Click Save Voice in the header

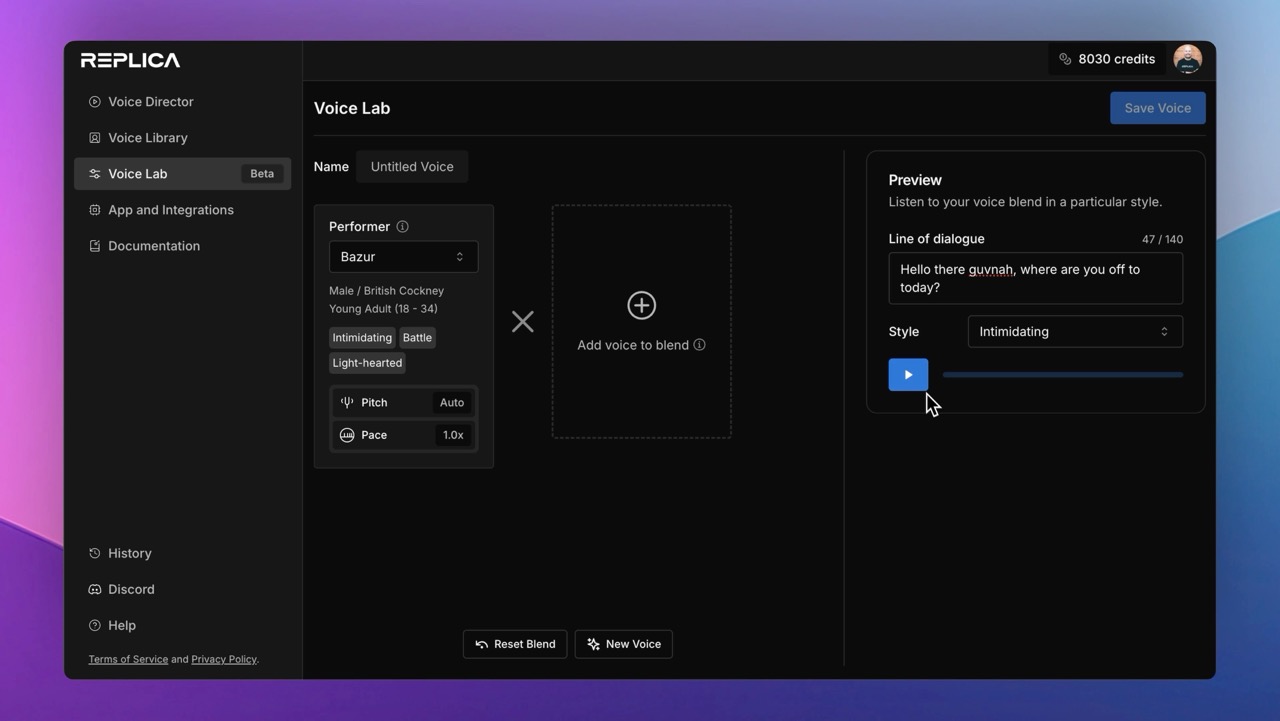[1157, 107]
